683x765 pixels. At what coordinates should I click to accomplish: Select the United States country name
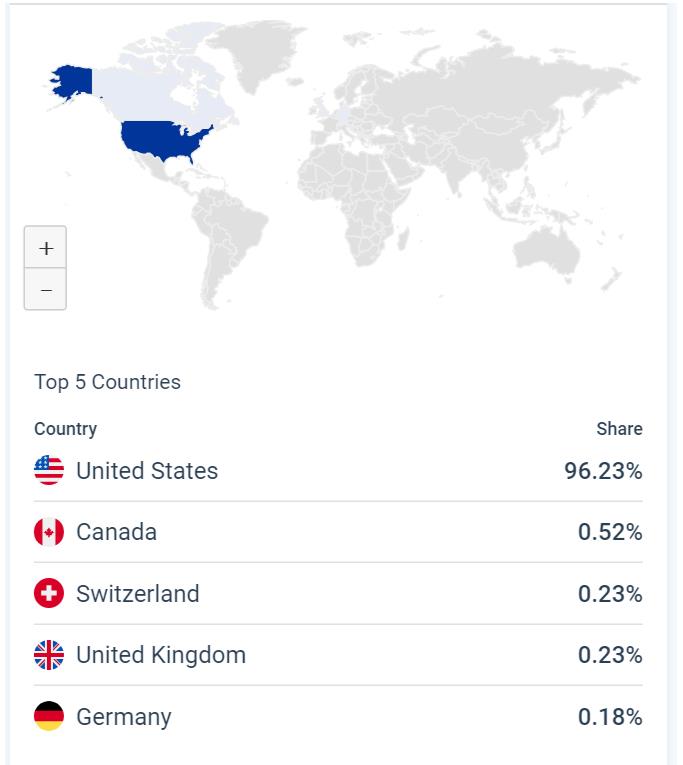pos(147,471)
